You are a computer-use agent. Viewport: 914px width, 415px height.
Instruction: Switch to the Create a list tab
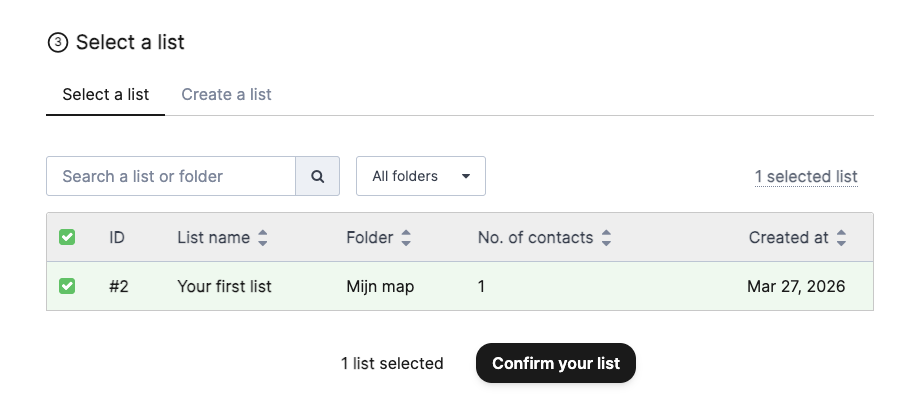point(226,95)
